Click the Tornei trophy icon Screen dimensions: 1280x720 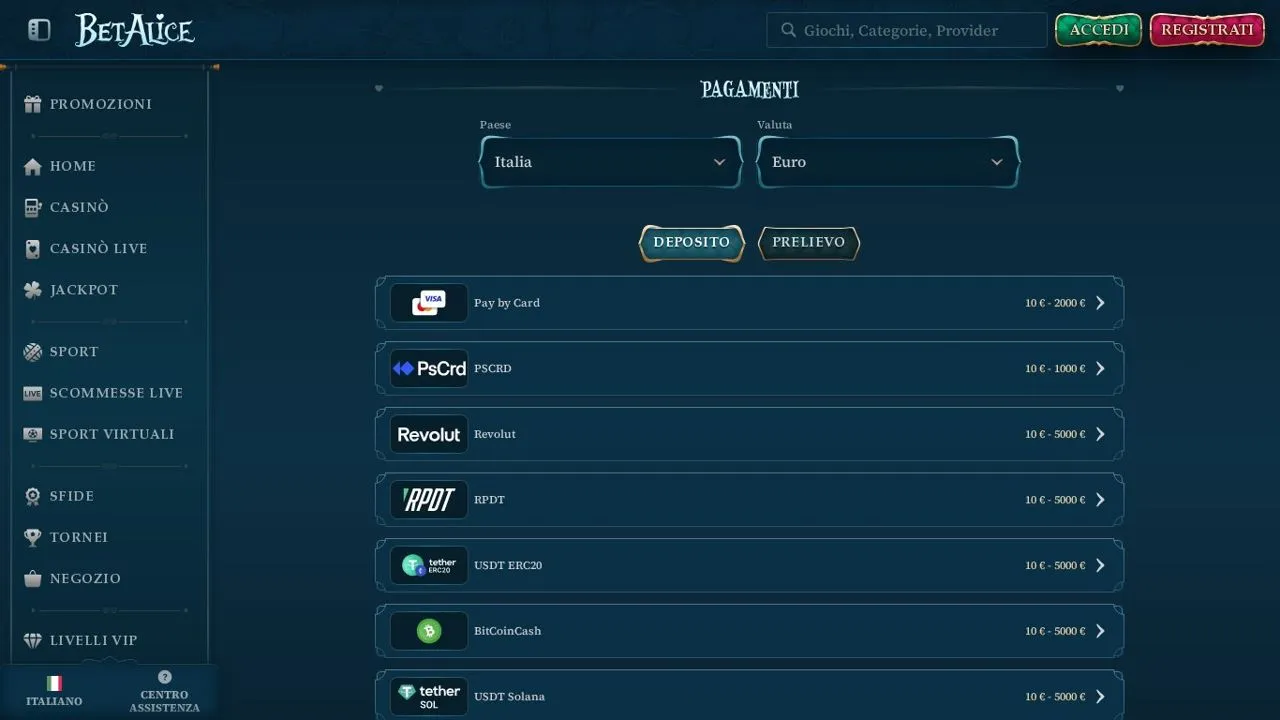33,537
